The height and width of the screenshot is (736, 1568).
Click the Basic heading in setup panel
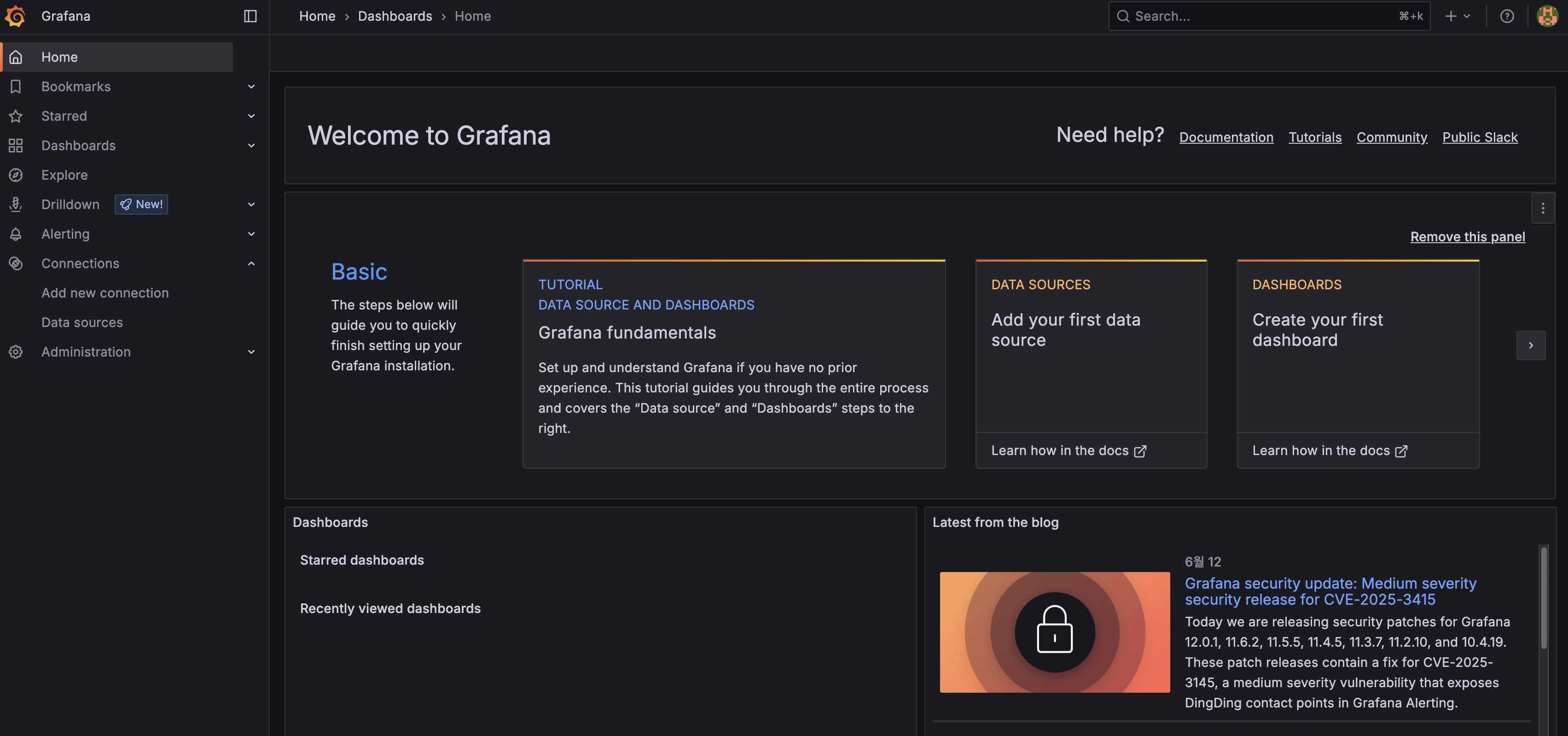pyautogui.click(x=359, y=272)
